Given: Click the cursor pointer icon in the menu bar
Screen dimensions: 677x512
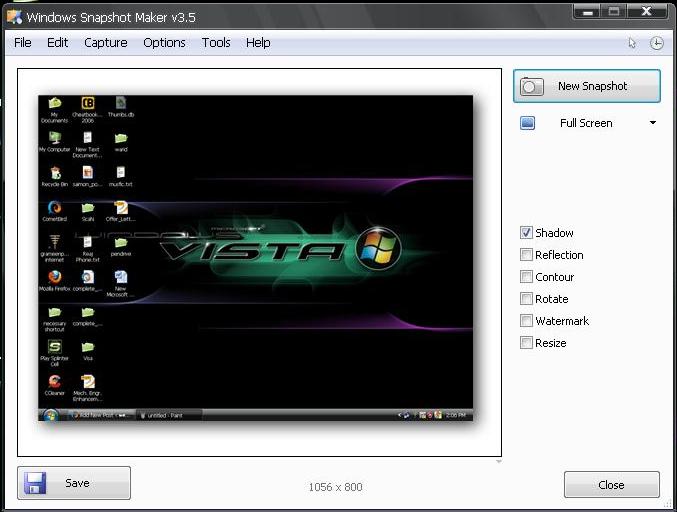Looking at the screenshot, I should 632,43.
